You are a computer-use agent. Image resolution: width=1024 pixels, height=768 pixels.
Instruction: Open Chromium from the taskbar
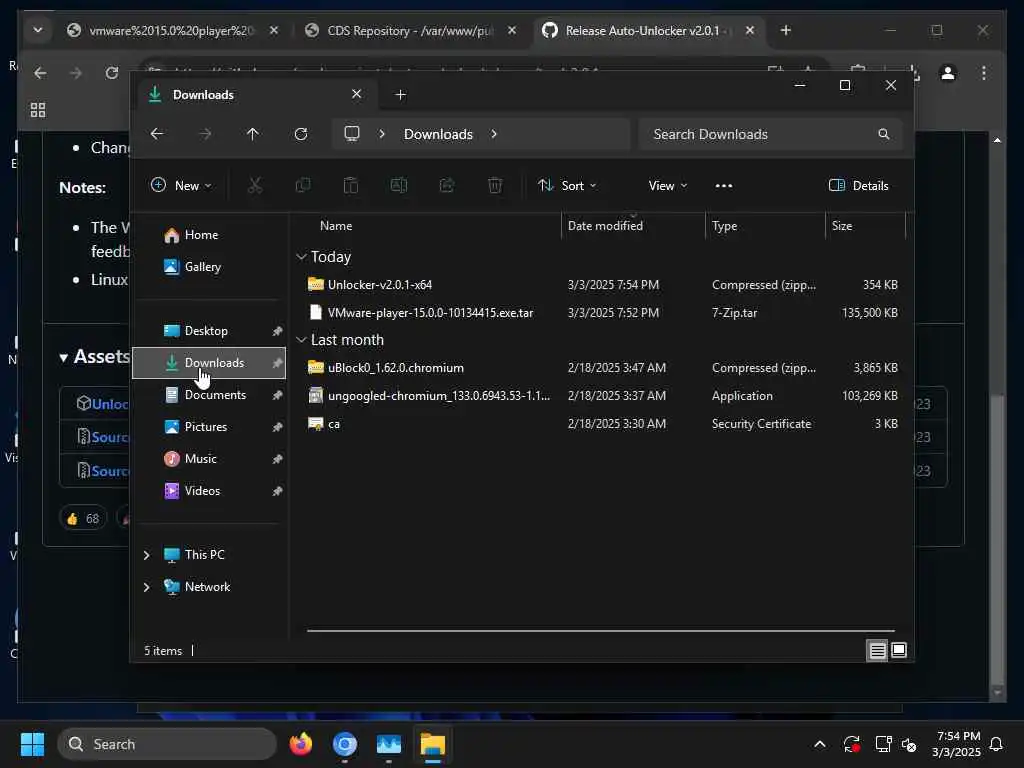[x=345, y=744]
